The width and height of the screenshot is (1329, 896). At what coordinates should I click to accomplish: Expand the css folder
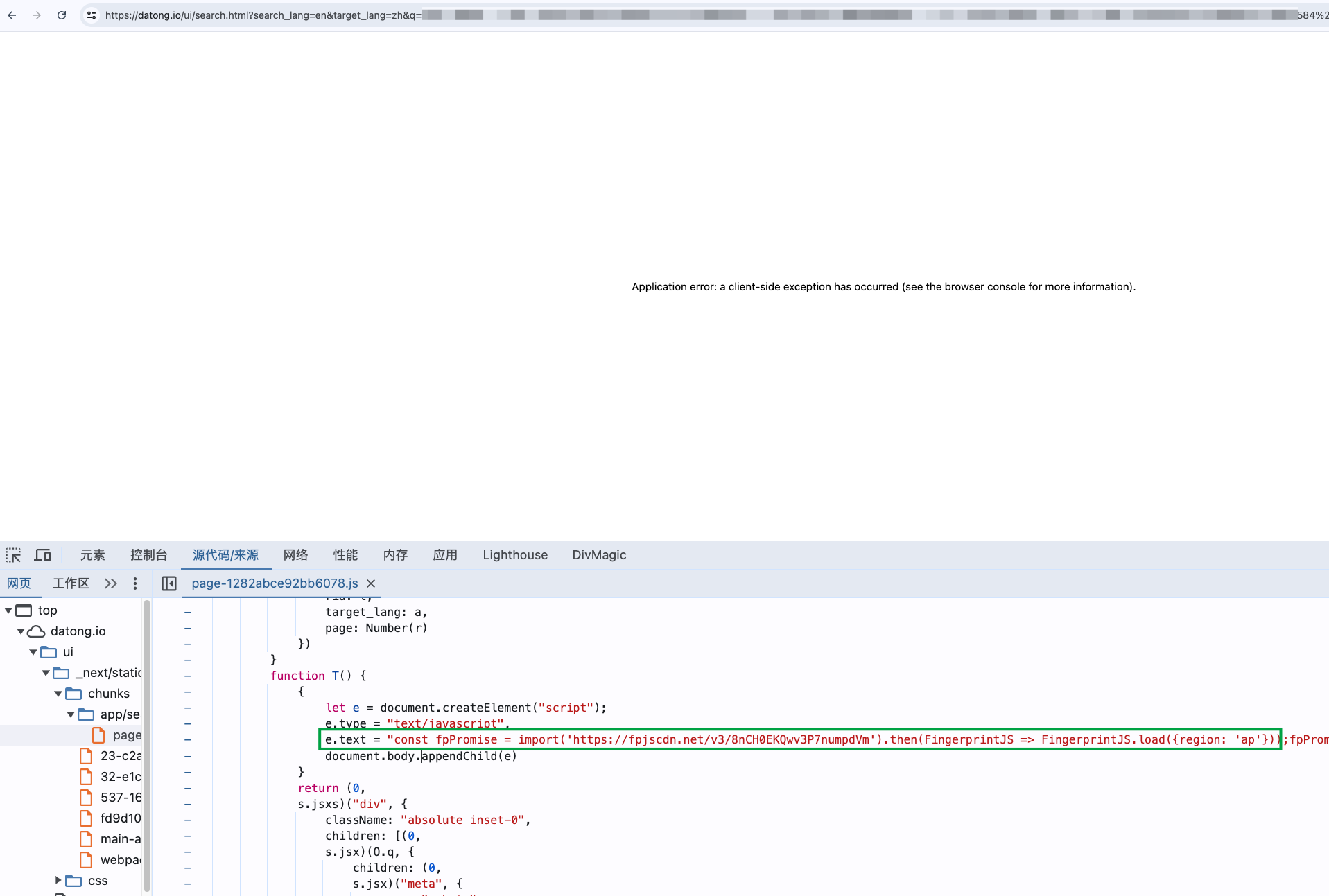pos(58,880)
